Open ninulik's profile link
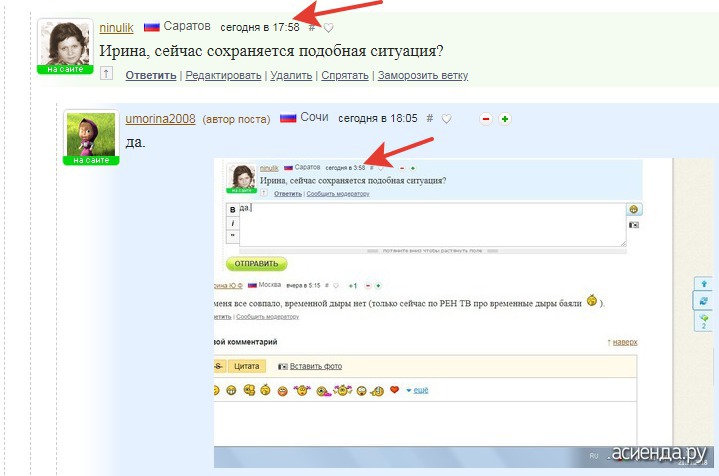719x476 pixels. [116, 28]
